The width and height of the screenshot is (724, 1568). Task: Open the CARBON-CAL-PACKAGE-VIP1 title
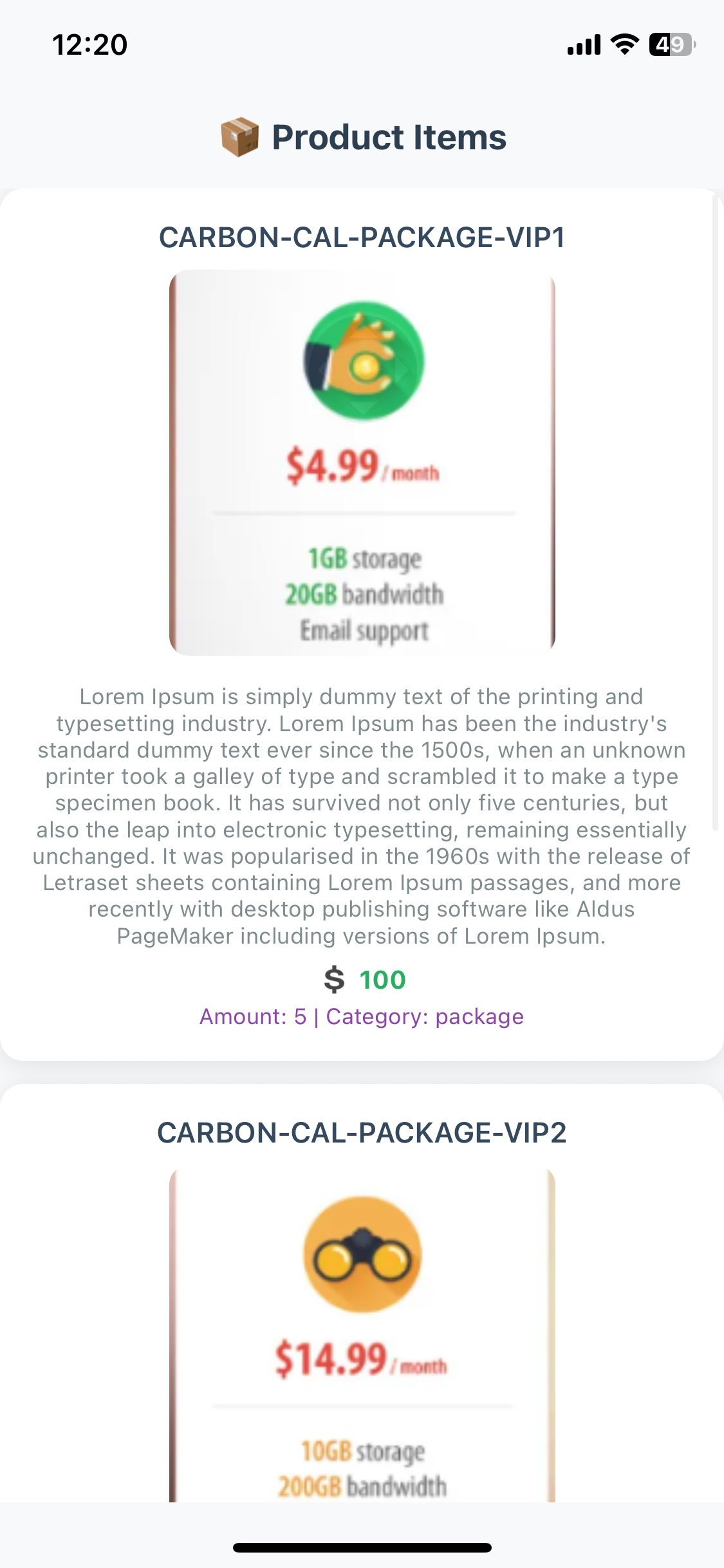[x=362, y=238]
